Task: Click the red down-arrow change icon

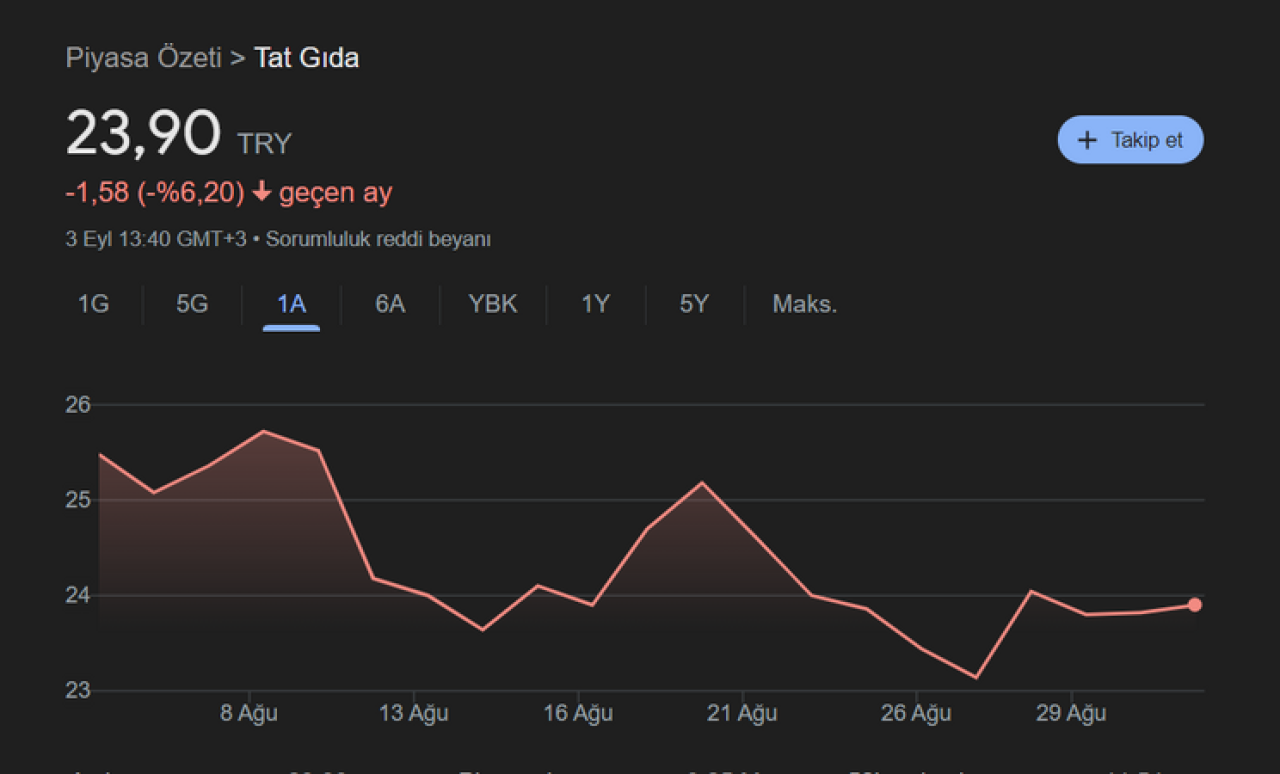Action: pos(262,192)
